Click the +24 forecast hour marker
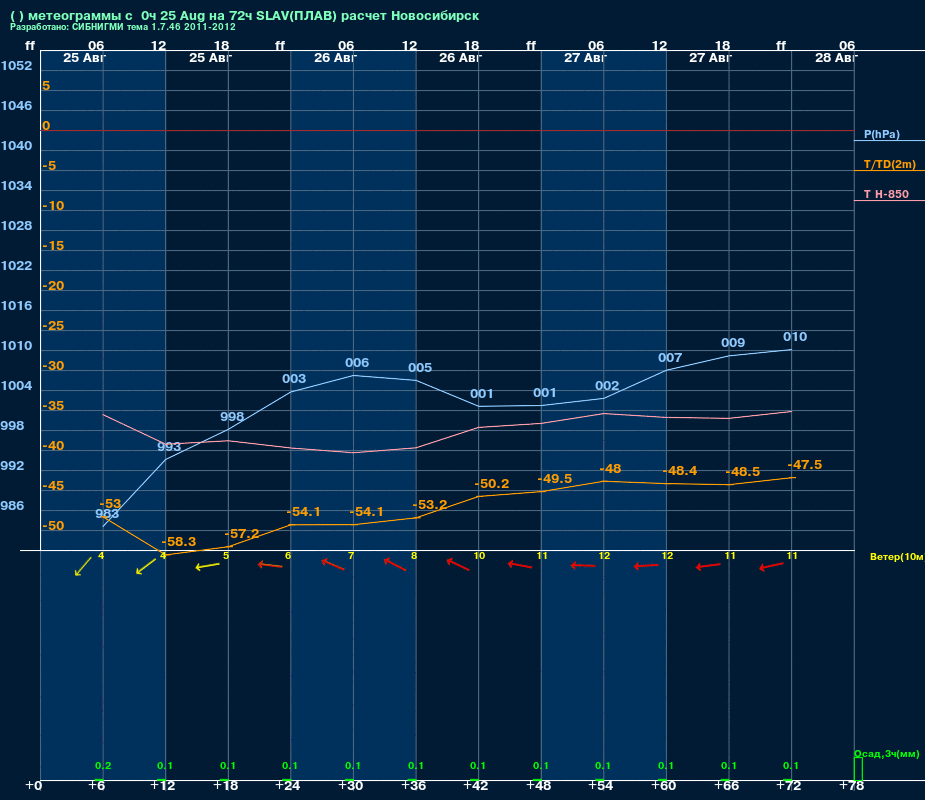The width and height of the screenshot is (925, 800). coord(287,786)
